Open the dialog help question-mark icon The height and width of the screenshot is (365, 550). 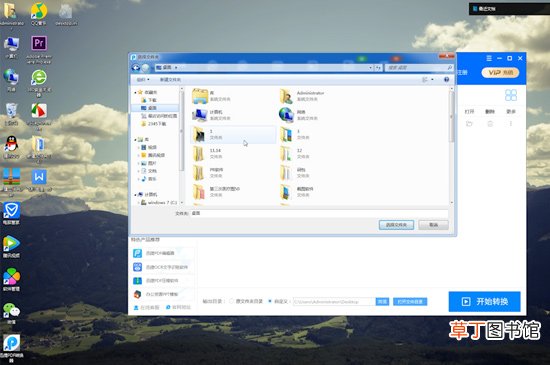(x=447, y=80)
